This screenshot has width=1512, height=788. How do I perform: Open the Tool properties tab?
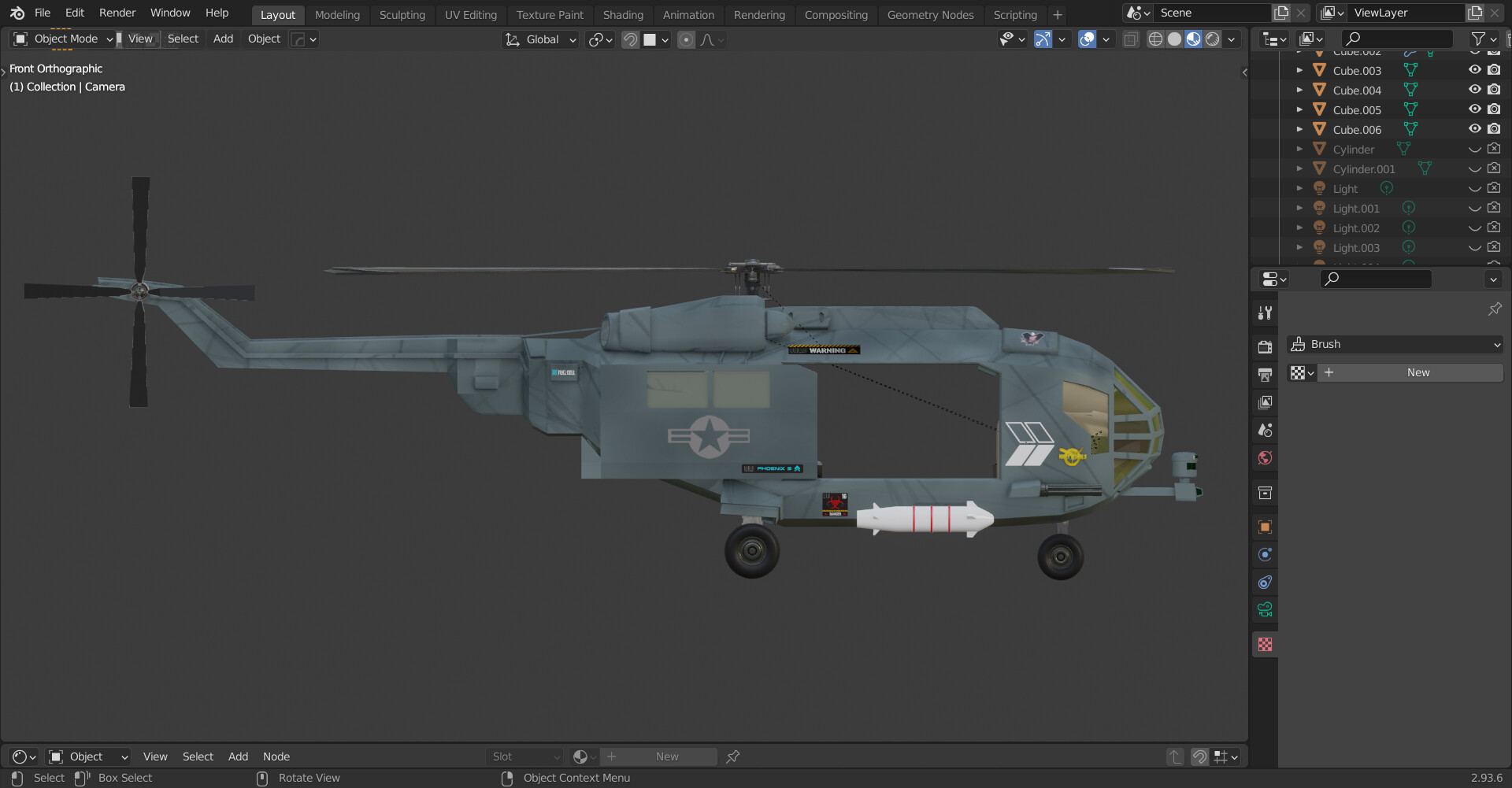(1265, 313)
